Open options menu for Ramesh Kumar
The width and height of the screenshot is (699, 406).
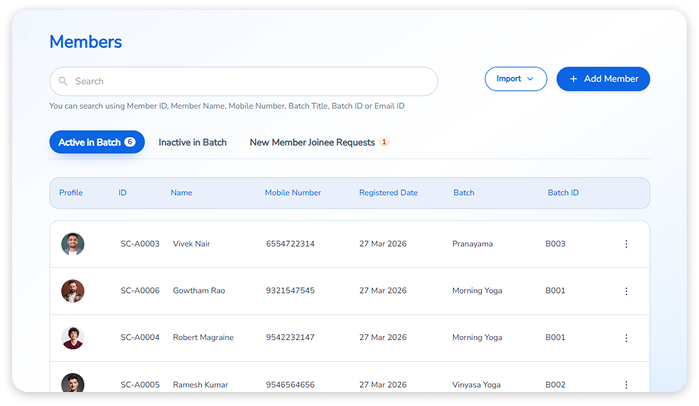(626, 385)
